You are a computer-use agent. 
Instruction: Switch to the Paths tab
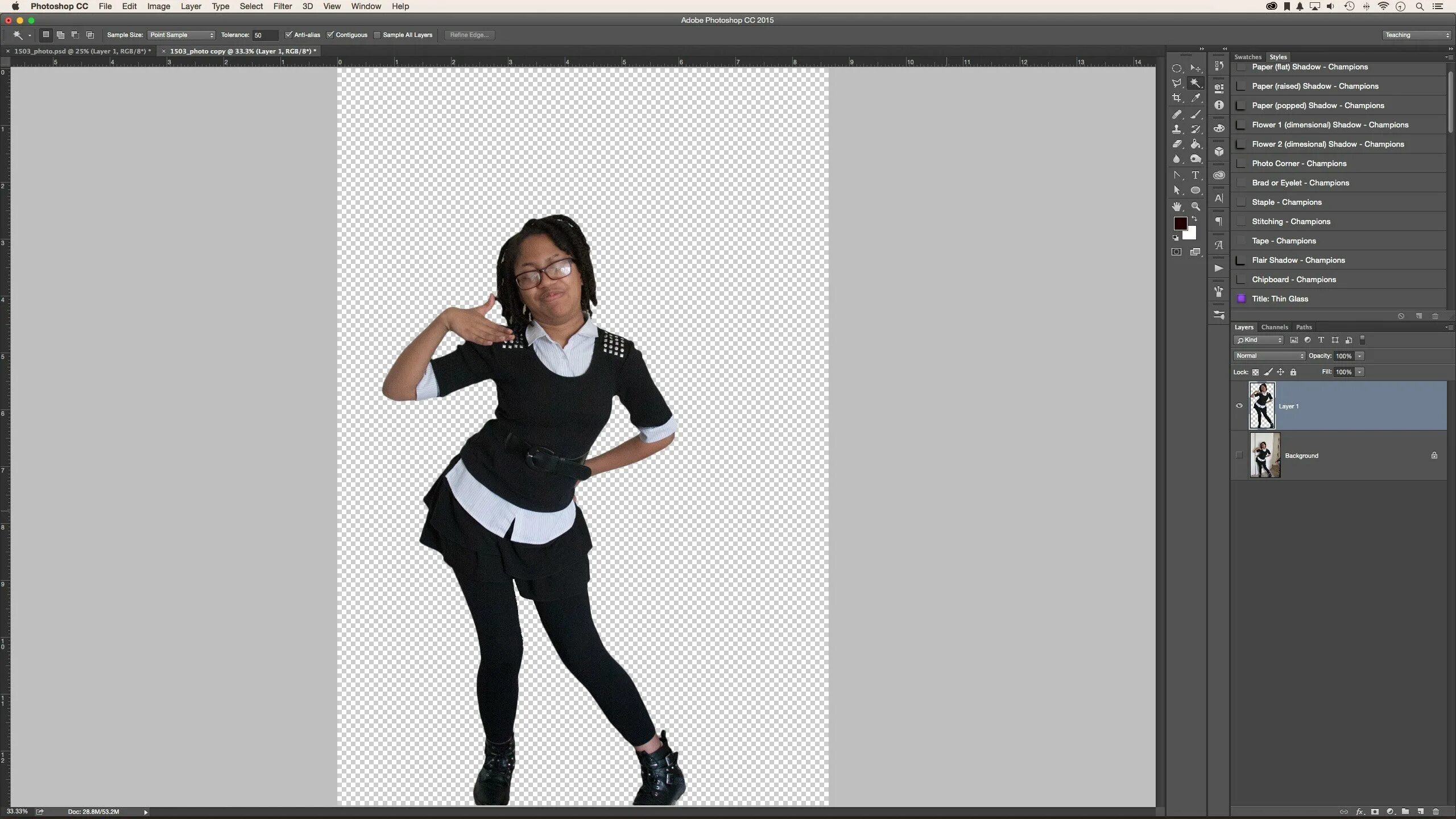(1303, 327)
